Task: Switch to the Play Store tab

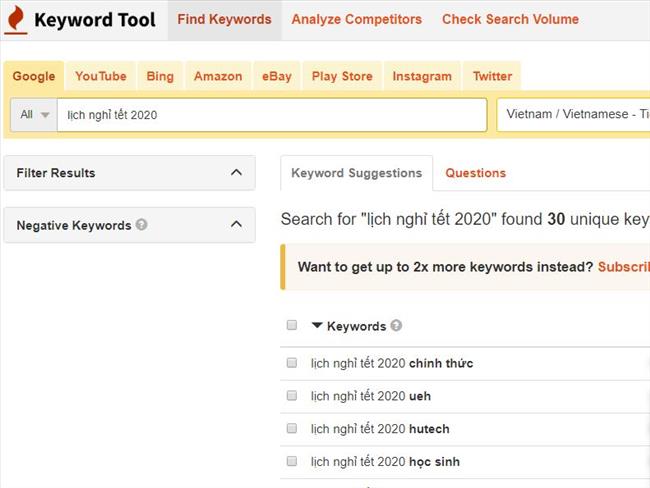Action: click(x=342, y=76)
